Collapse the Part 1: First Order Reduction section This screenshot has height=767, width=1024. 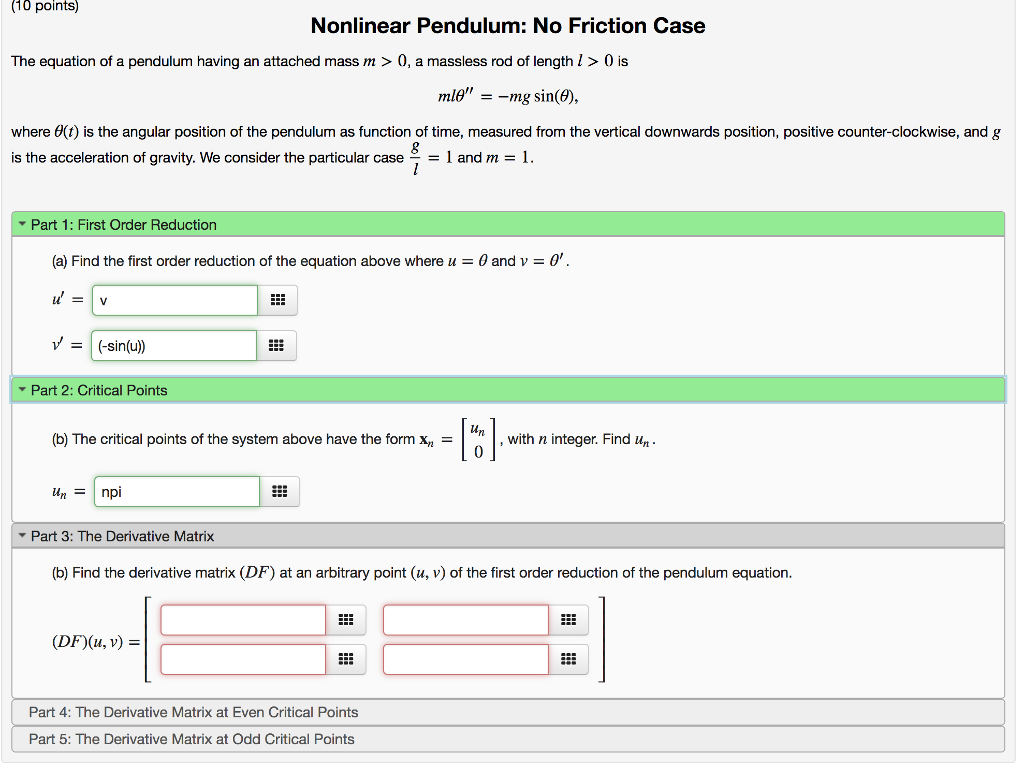click(x=122, y=224)
